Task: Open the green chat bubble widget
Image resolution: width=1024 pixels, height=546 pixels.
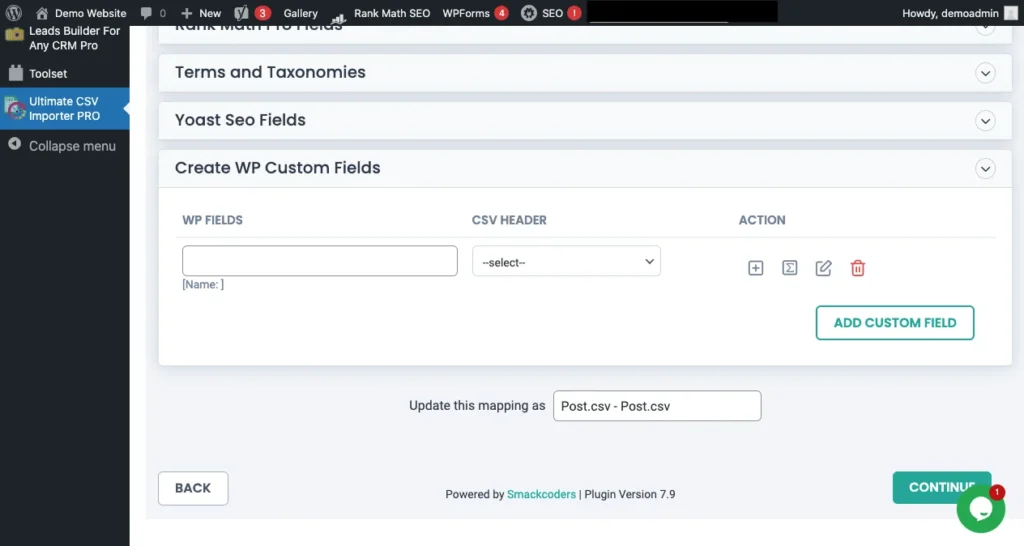Action: (x=979, y=509)
